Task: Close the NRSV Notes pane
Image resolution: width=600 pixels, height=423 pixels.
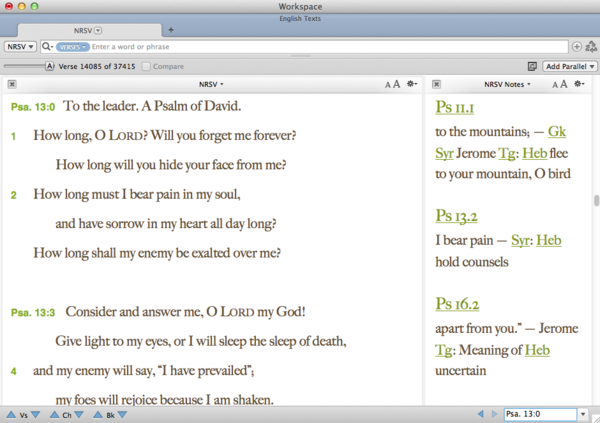Action: [436, 84]
